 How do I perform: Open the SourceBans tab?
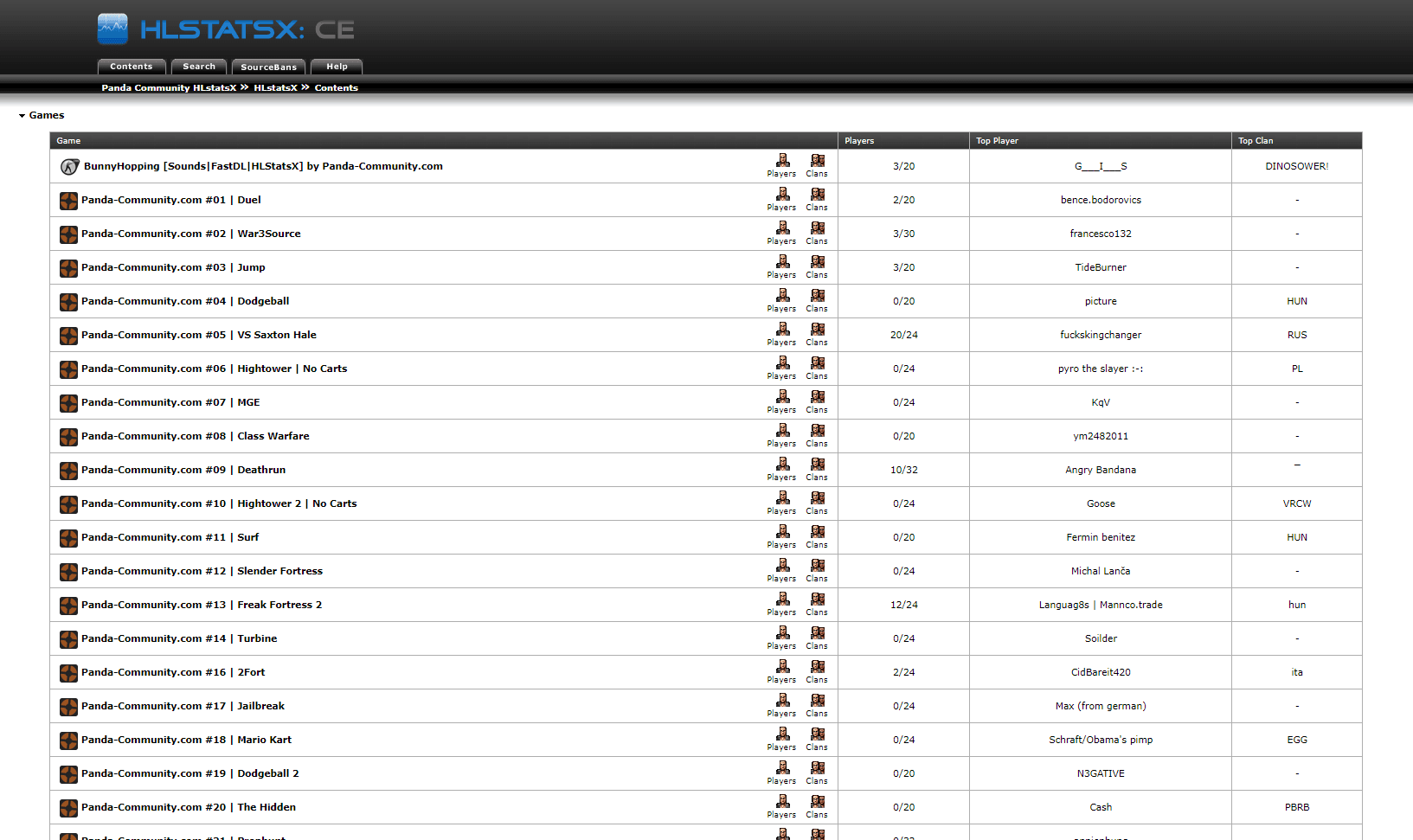coord(268,67)
